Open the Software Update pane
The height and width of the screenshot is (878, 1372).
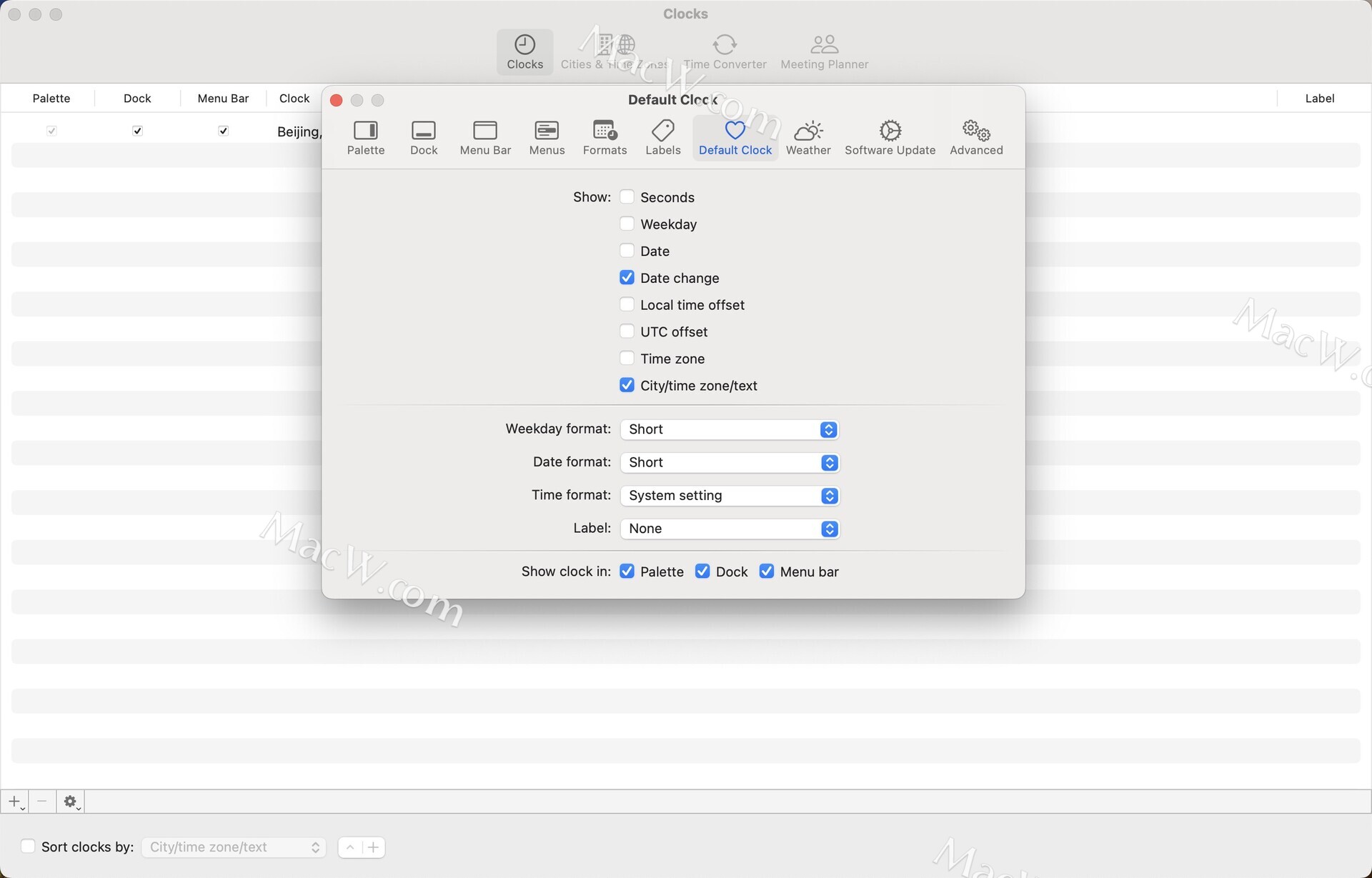(x=890, y=138)
